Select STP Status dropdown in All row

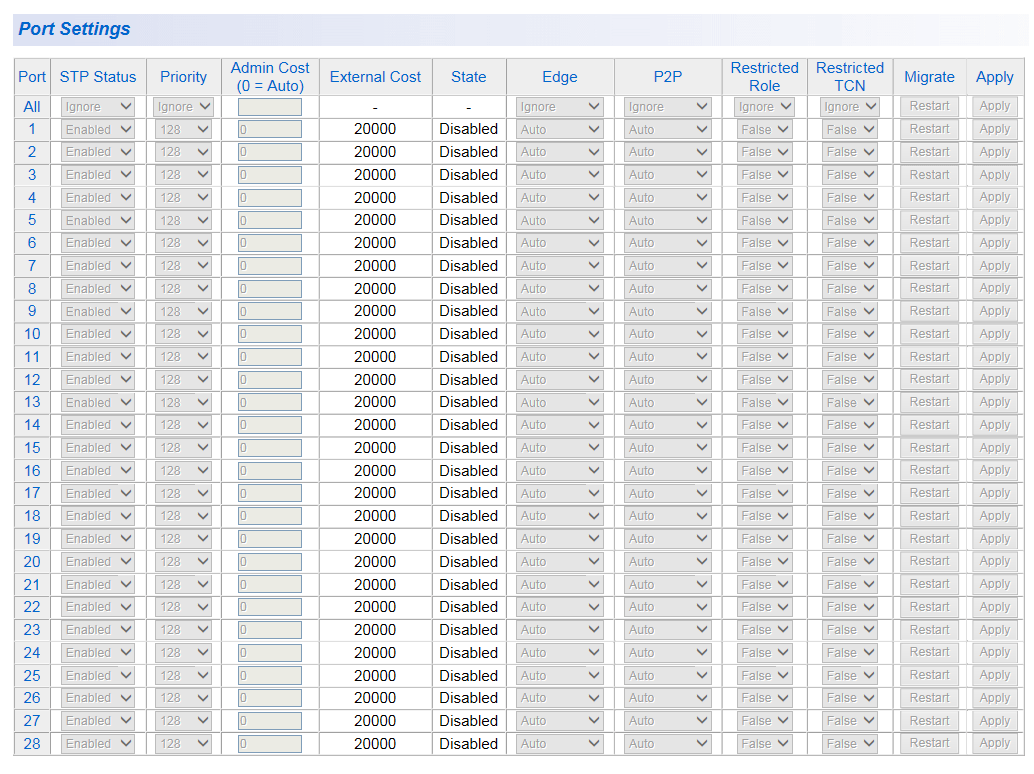tap(97, 106)
